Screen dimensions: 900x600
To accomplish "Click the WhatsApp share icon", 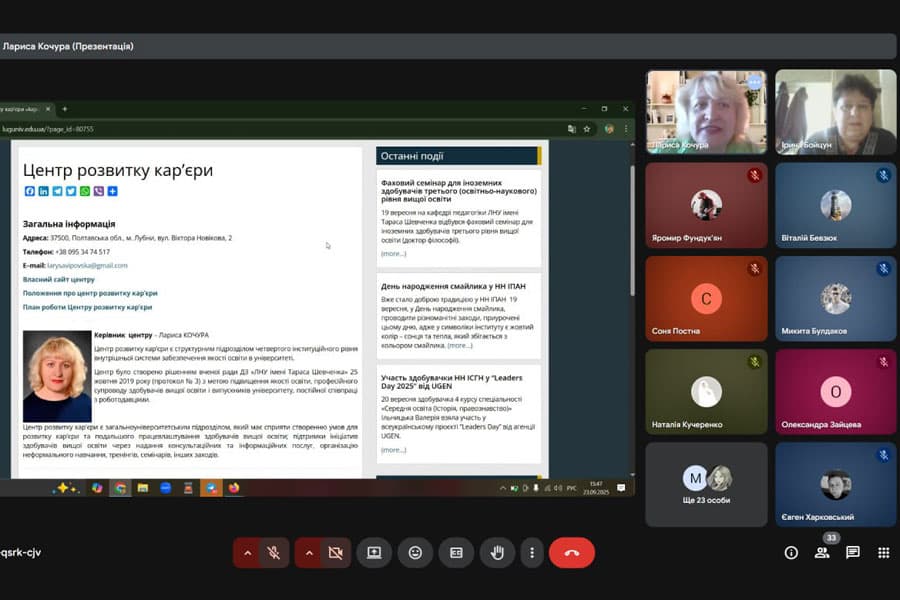I will (x=85, y=191).
